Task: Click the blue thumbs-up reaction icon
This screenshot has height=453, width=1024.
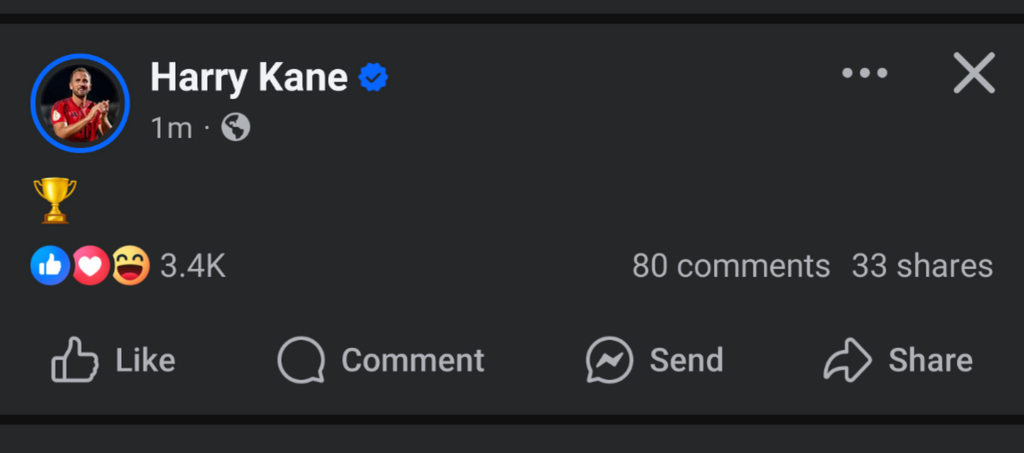Action: (50, 265)
